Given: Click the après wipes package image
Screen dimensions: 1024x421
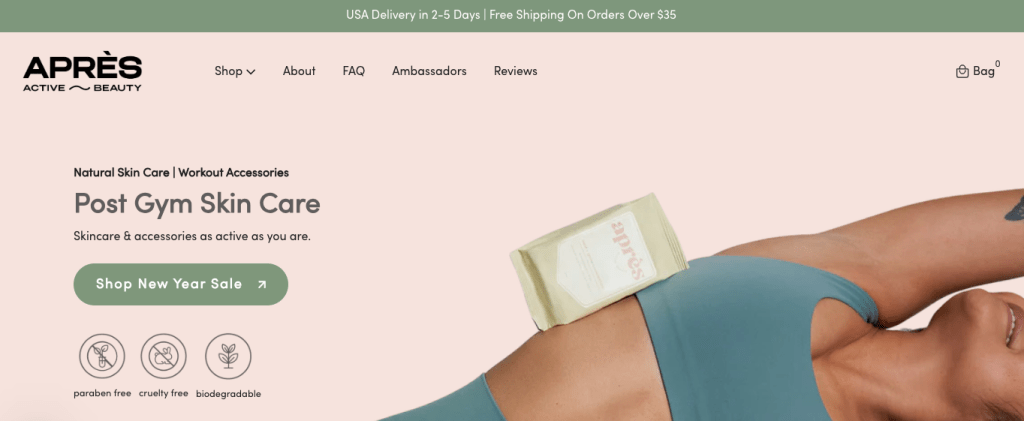Looking at the screenshot, I should [600, 260].
